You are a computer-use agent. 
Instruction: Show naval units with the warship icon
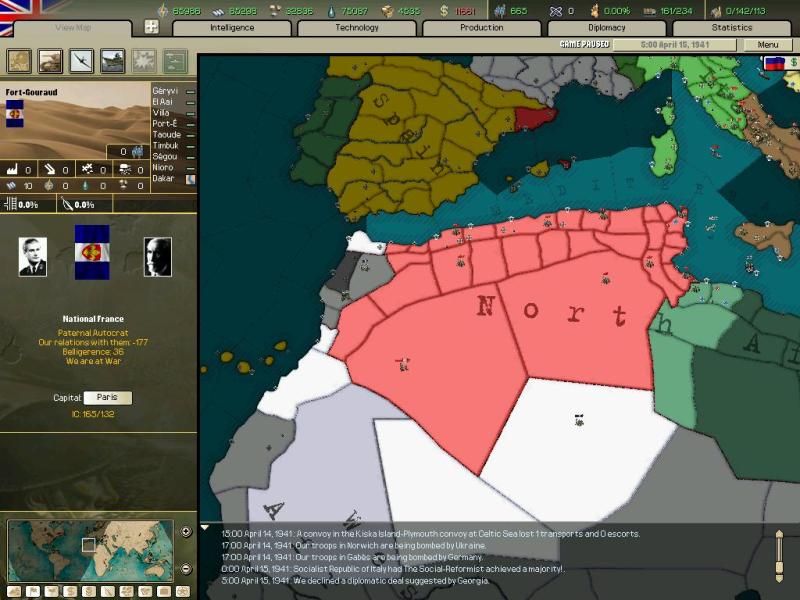113,61
